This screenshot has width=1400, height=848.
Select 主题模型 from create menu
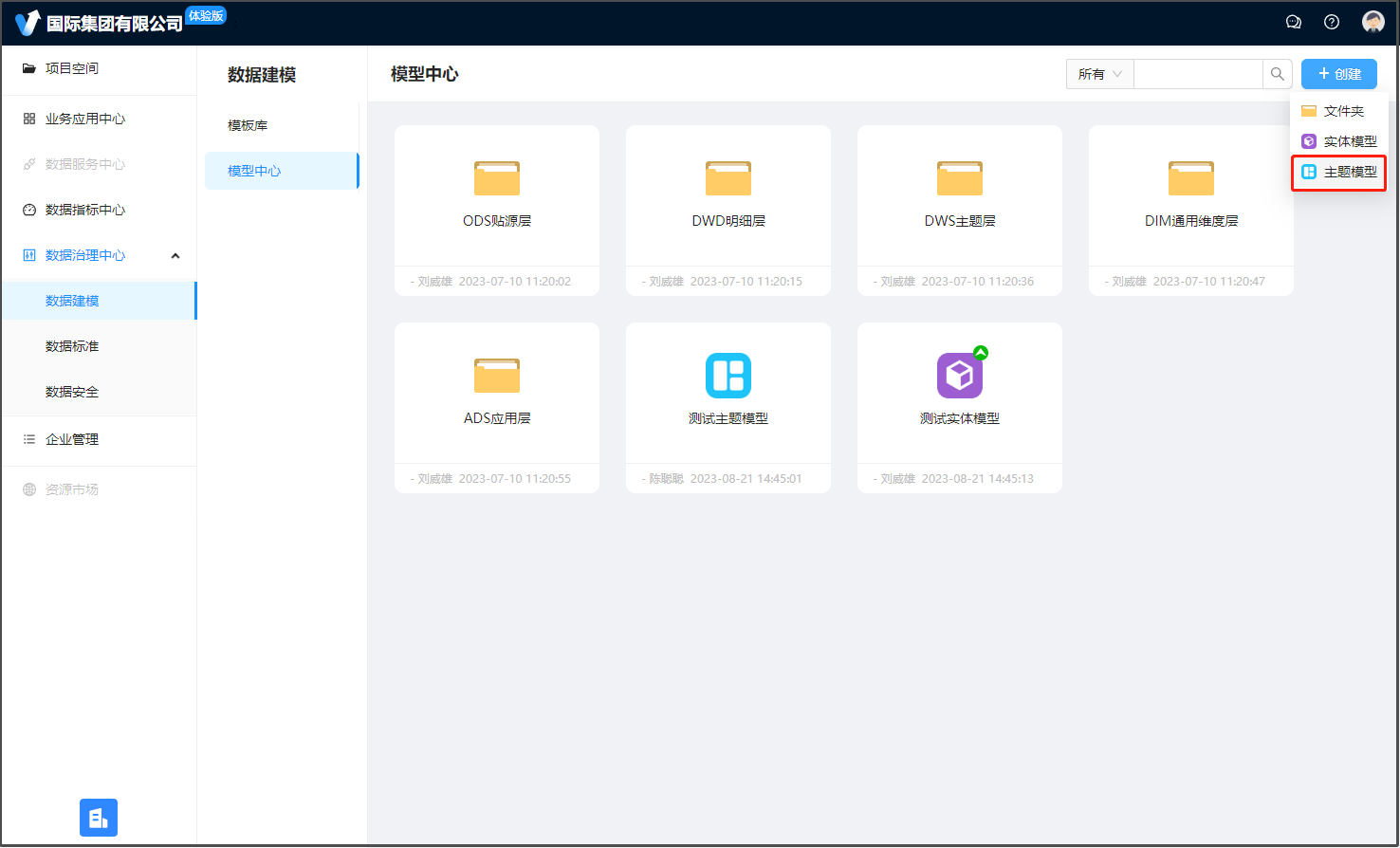(1338, 172)
